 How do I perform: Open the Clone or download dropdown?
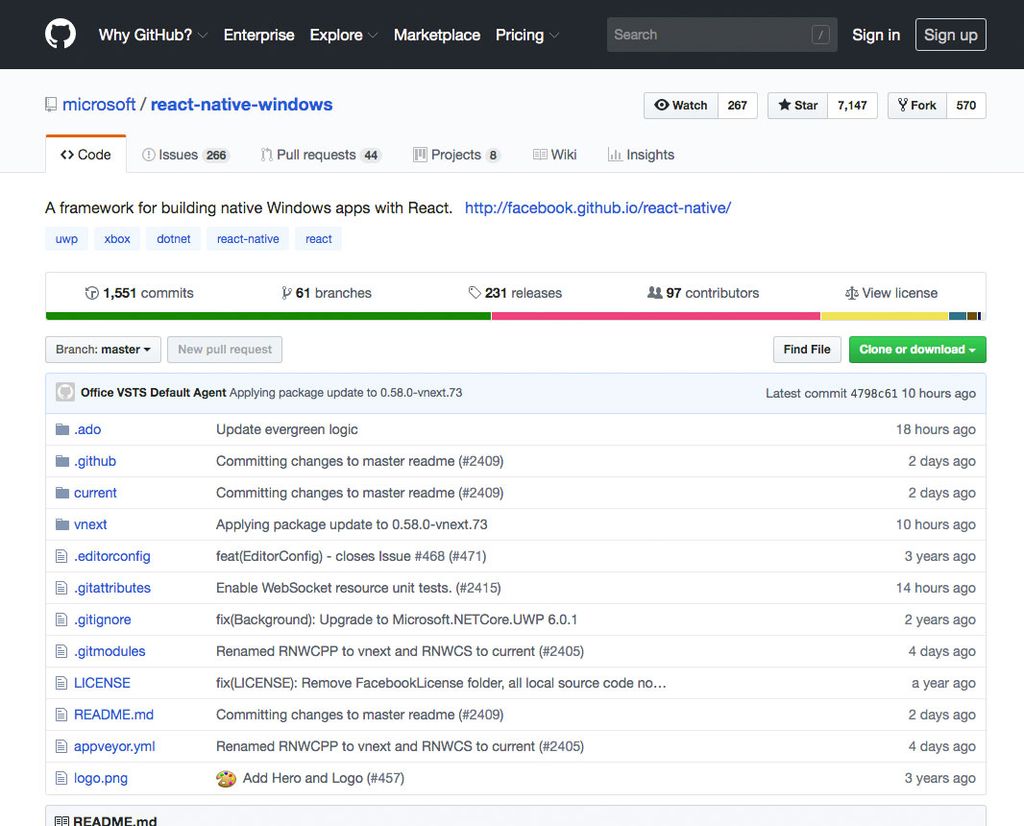click(x=917, y=349)
